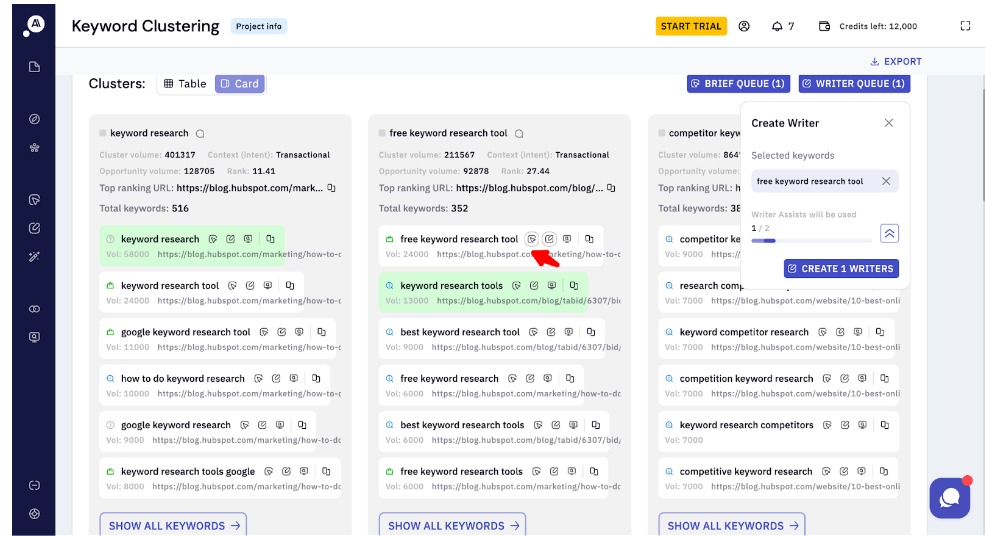
Task: Open the top ranking URL of keyword research cluster
Action: (249, 188)
